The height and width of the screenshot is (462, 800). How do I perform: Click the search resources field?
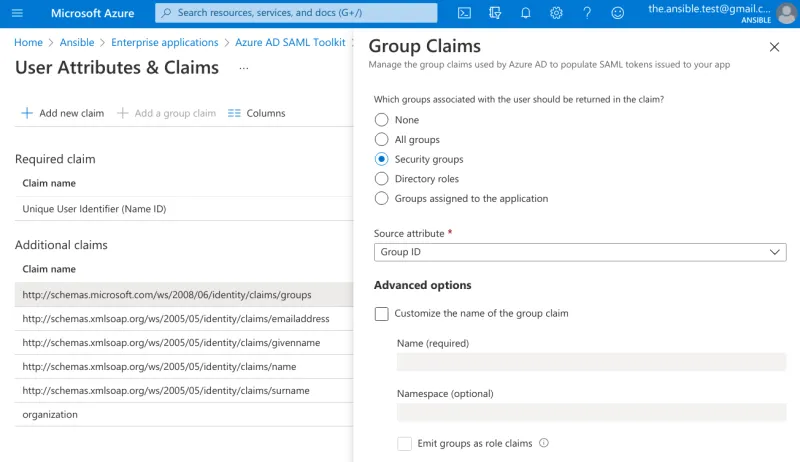(296, 13)
